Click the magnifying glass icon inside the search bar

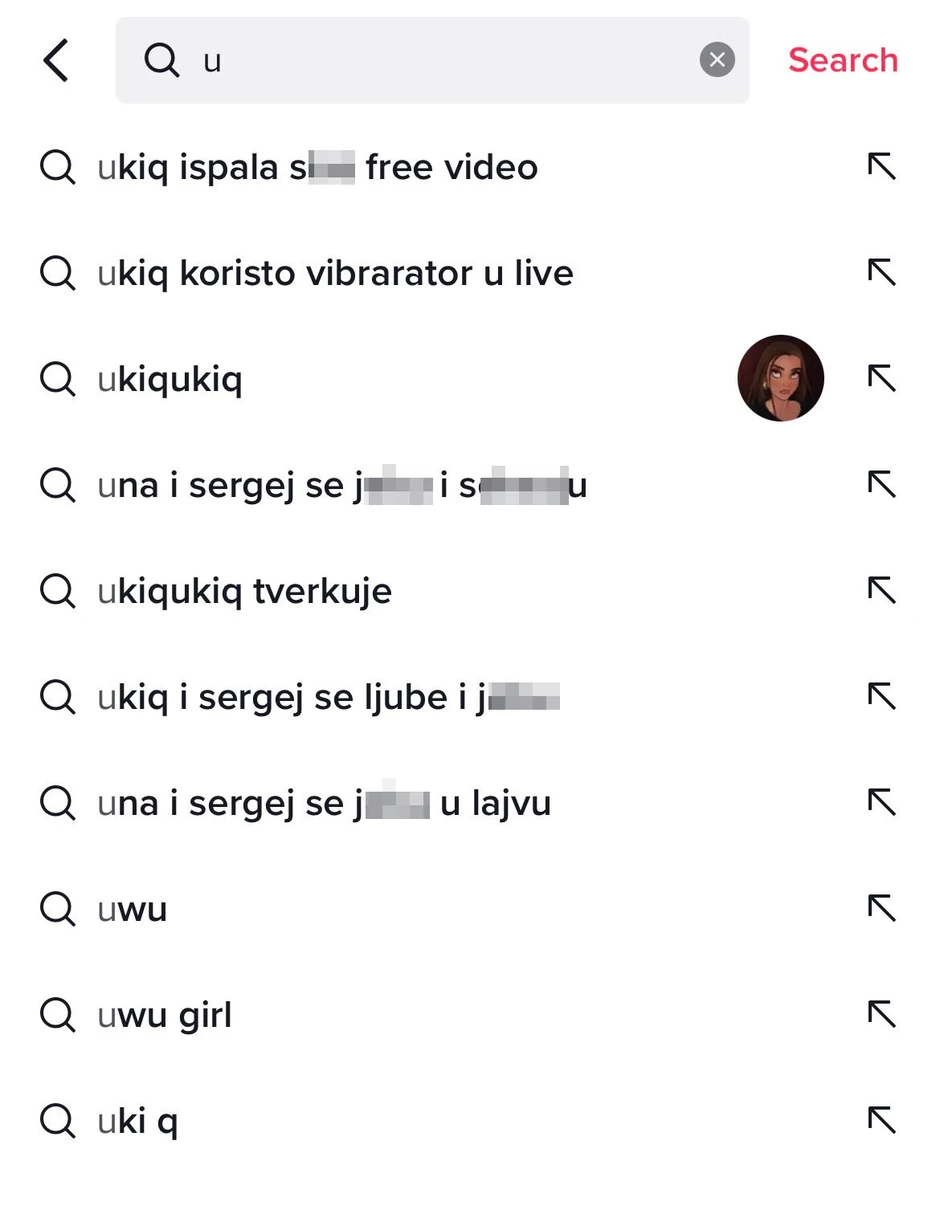coord(160,60)
